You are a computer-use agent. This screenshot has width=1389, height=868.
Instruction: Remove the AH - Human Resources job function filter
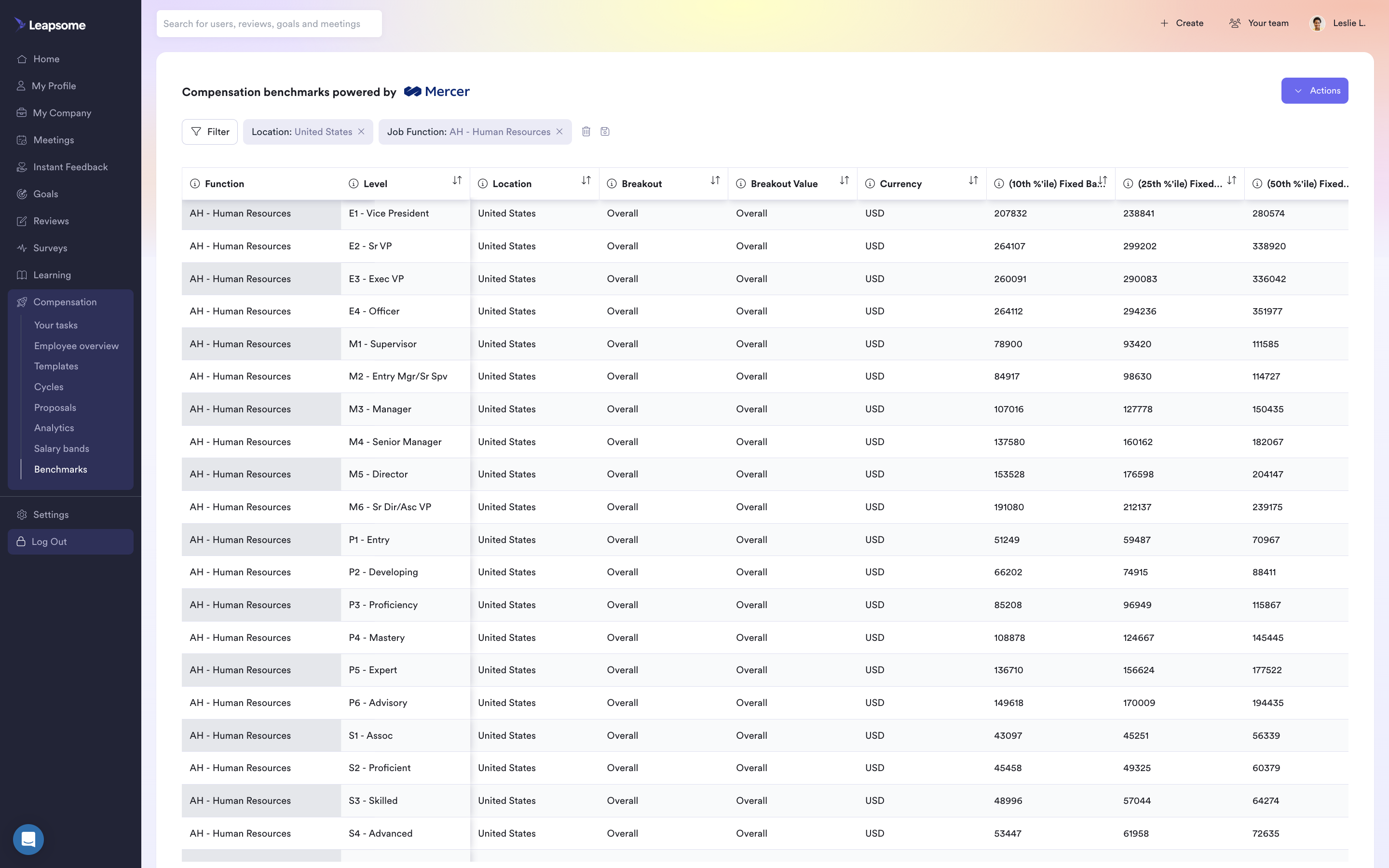558,131
